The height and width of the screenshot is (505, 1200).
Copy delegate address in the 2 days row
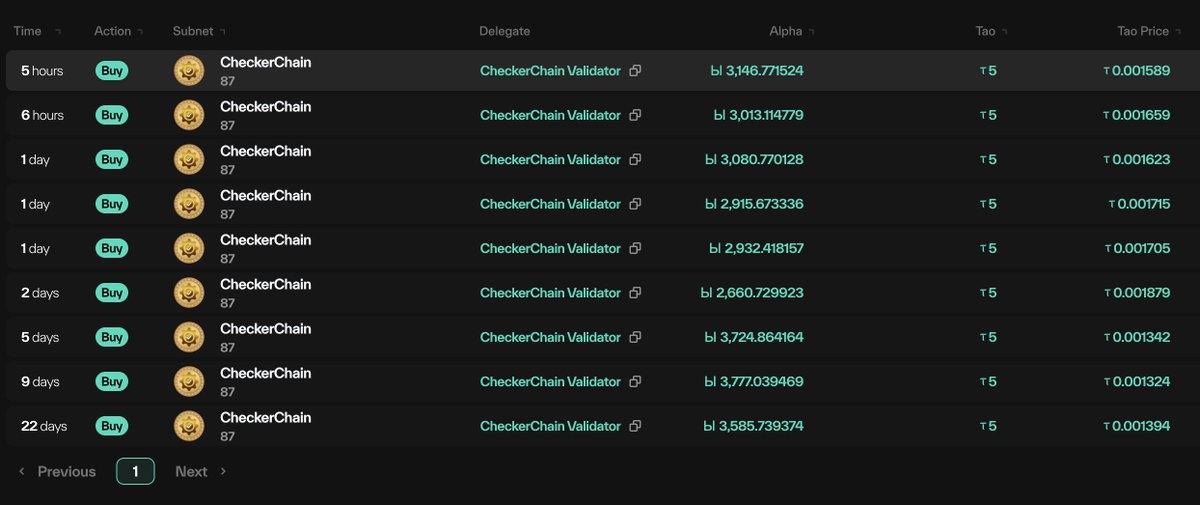pyautogui.click(x=635, y=293)
